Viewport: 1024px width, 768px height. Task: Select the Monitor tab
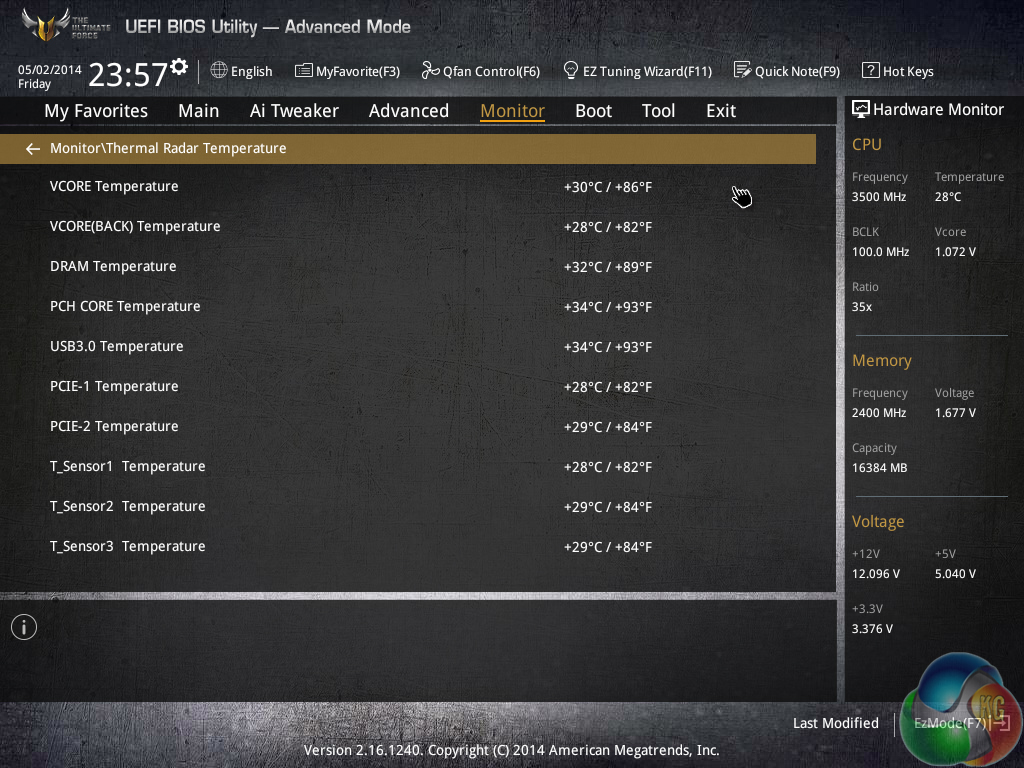tap(512, 111)
